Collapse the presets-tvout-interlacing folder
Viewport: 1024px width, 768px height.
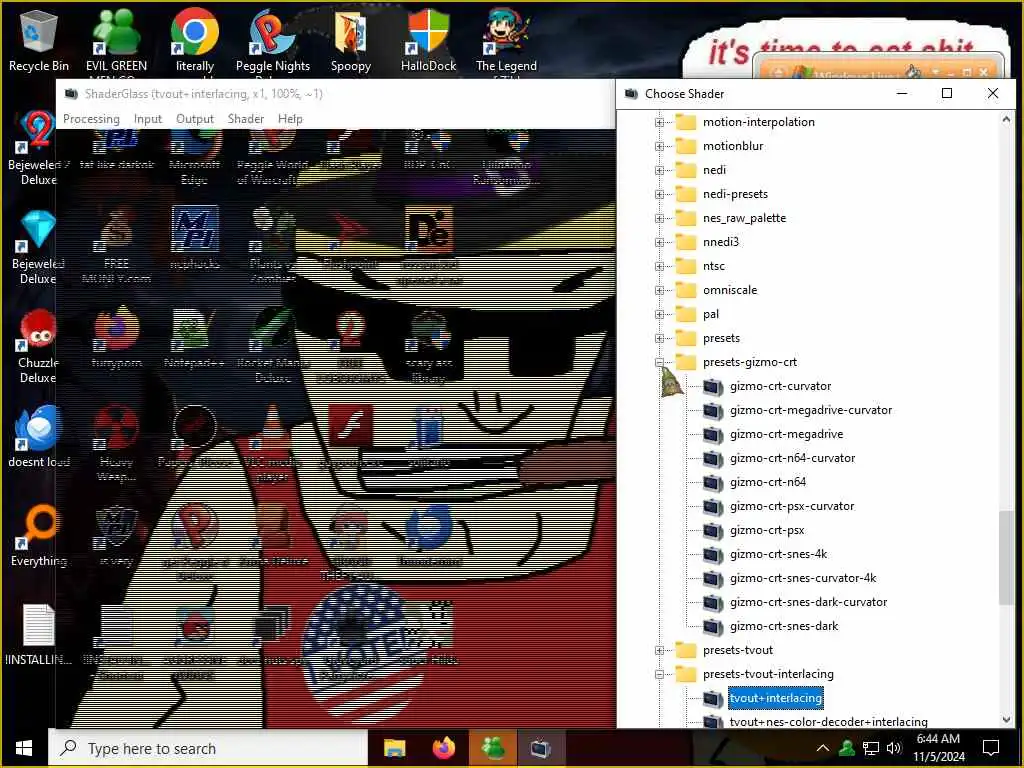[x=659, y=674]
